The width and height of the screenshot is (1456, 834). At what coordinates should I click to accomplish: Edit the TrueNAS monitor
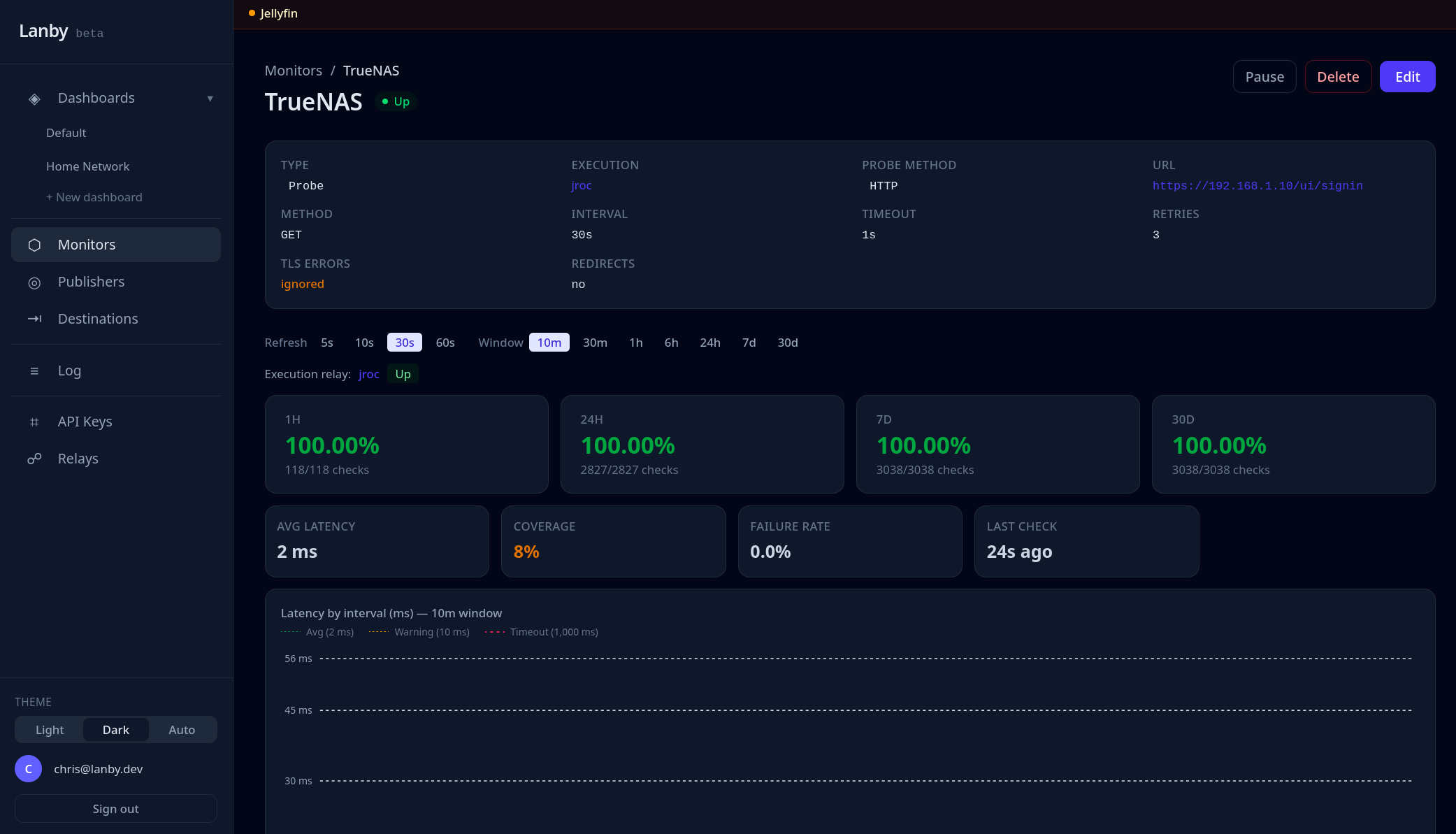pyautogui.click(x=1407, y=77)
